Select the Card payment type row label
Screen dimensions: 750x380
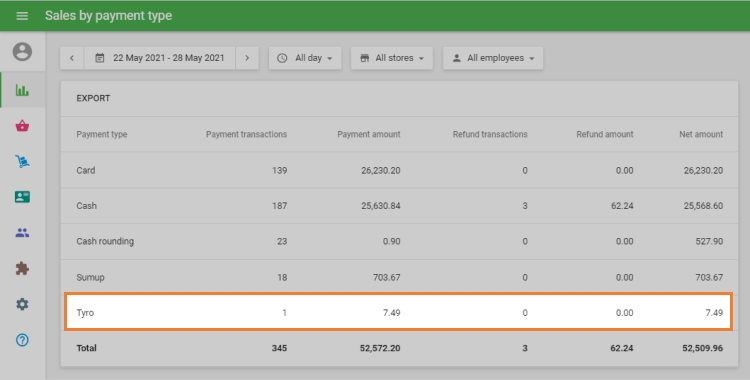pos(86,170)
